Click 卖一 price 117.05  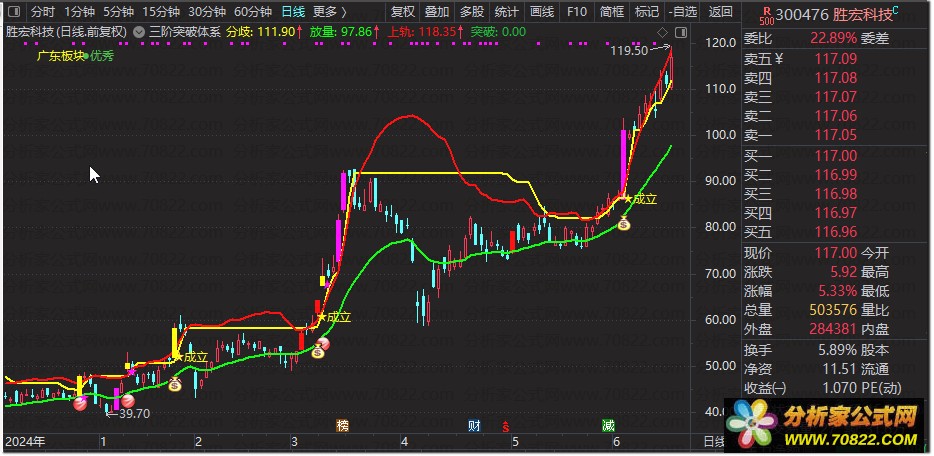point(836,135)
